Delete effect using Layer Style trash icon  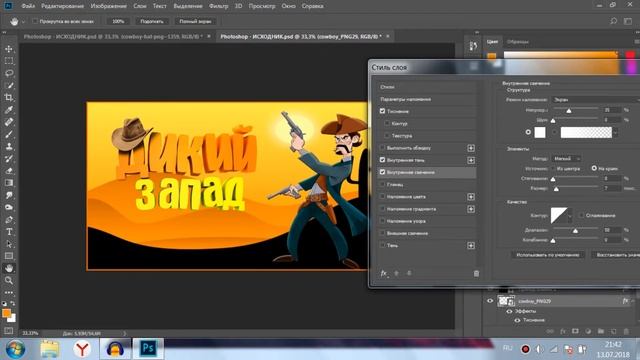point(476,273)
